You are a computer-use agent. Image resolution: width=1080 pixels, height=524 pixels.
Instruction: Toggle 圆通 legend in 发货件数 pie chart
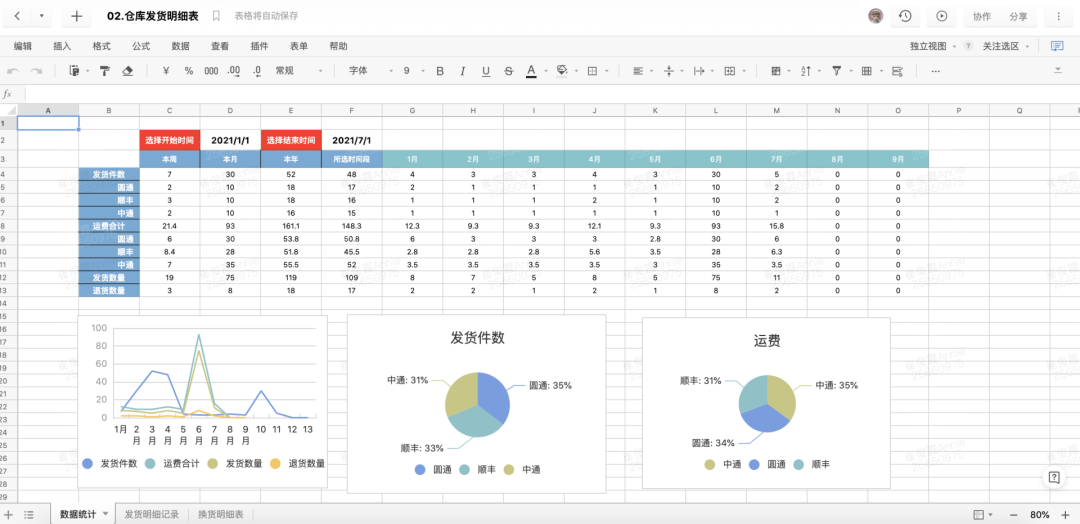[x=433, y=470]
